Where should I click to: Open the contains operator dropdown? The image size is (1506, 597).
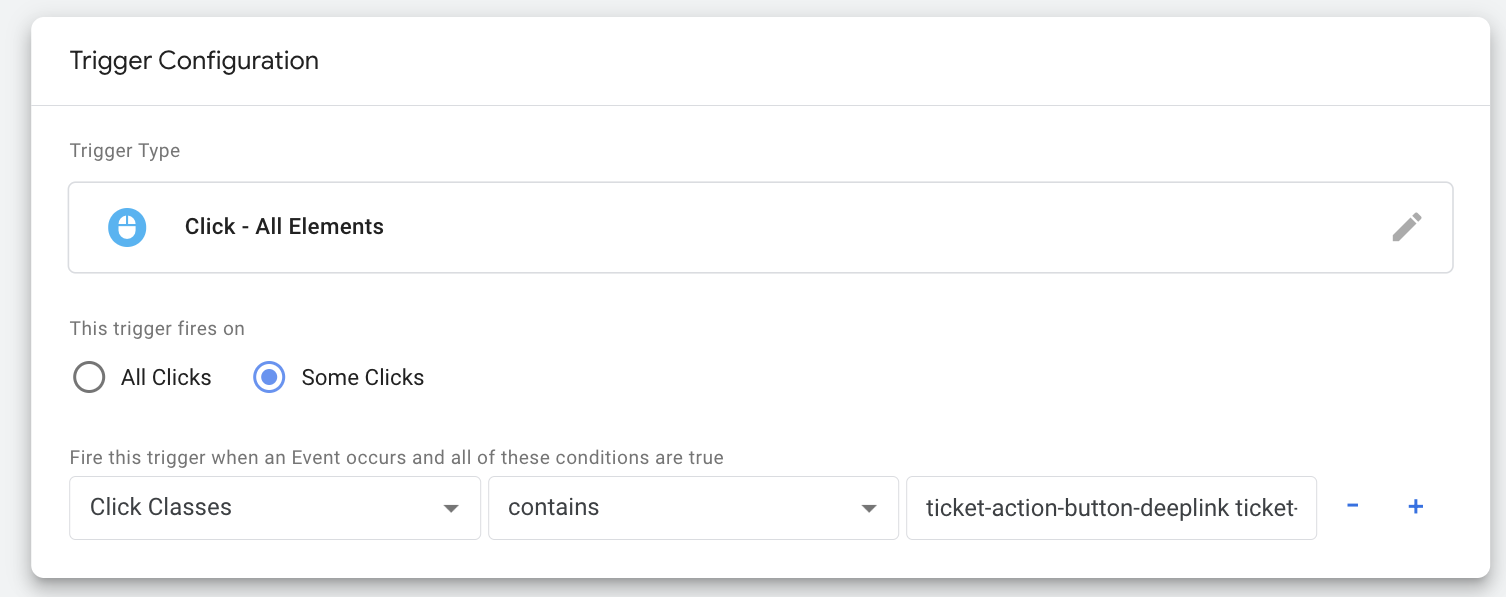pyautogui.click(x=693, y=508)
